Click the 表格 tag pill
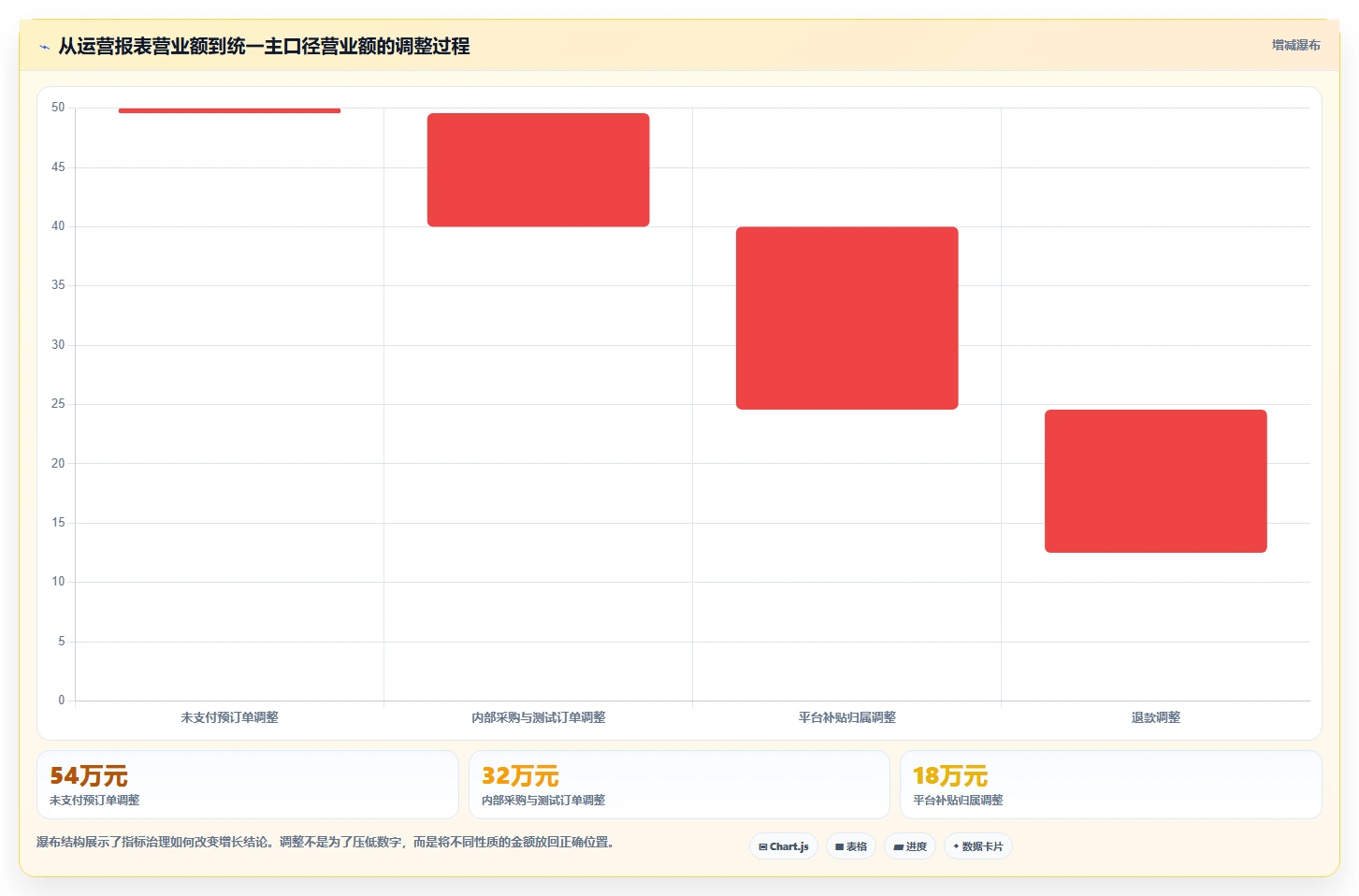 click(851, 846)
